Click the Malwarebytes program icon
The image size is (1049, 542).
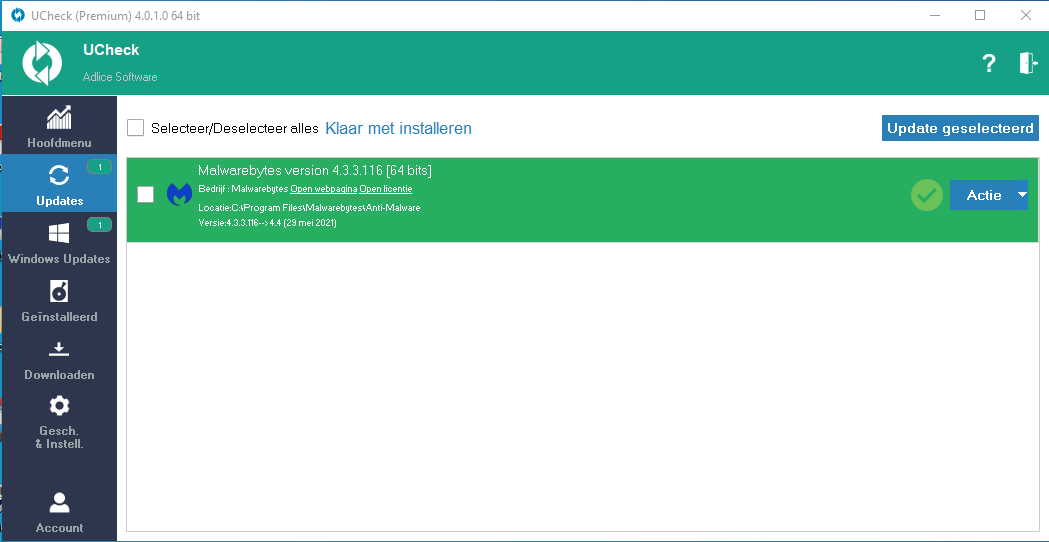tap(179, 195)
